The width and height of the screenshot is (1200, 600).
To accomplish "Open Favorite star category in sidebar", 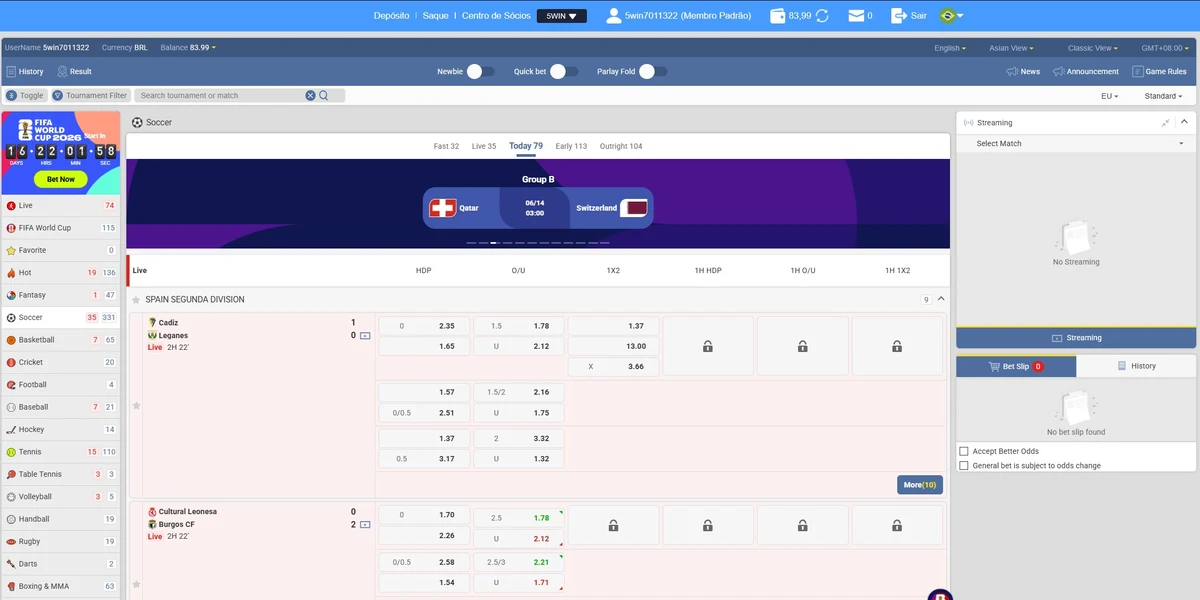I will 60,250.
